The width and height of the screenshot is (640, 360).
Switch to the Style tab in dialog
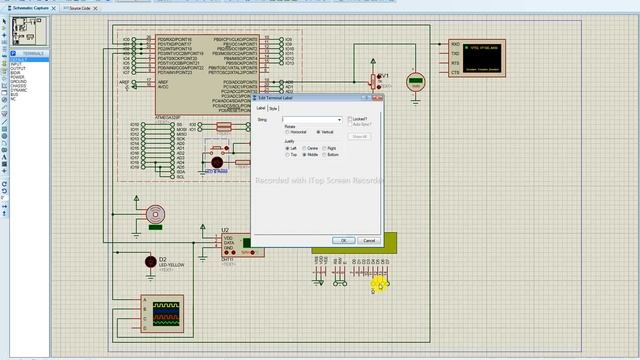pyautogui.click(x=273, y=109)
